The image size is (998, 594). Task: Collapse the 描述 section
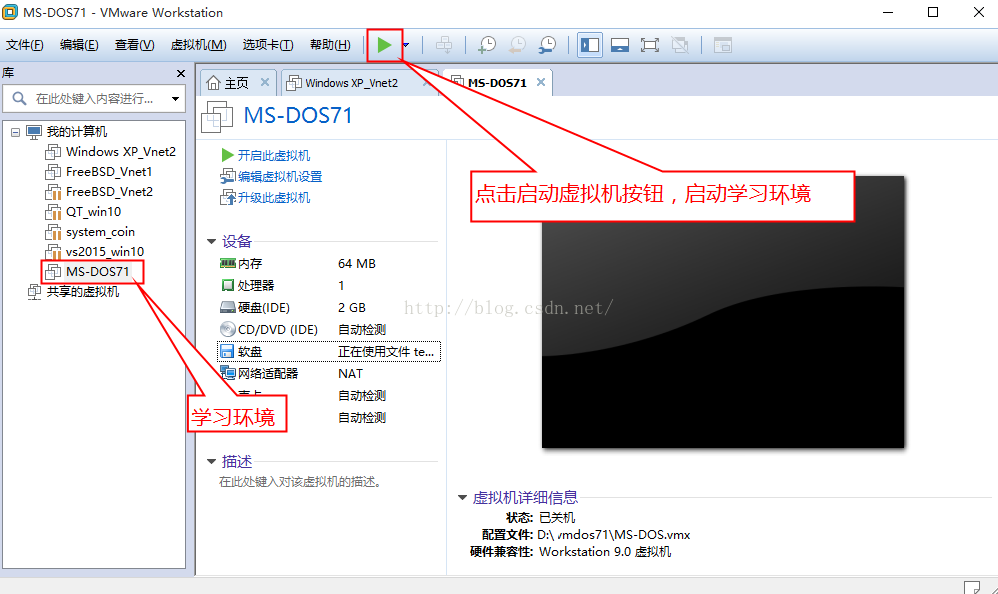coord(211,462)
